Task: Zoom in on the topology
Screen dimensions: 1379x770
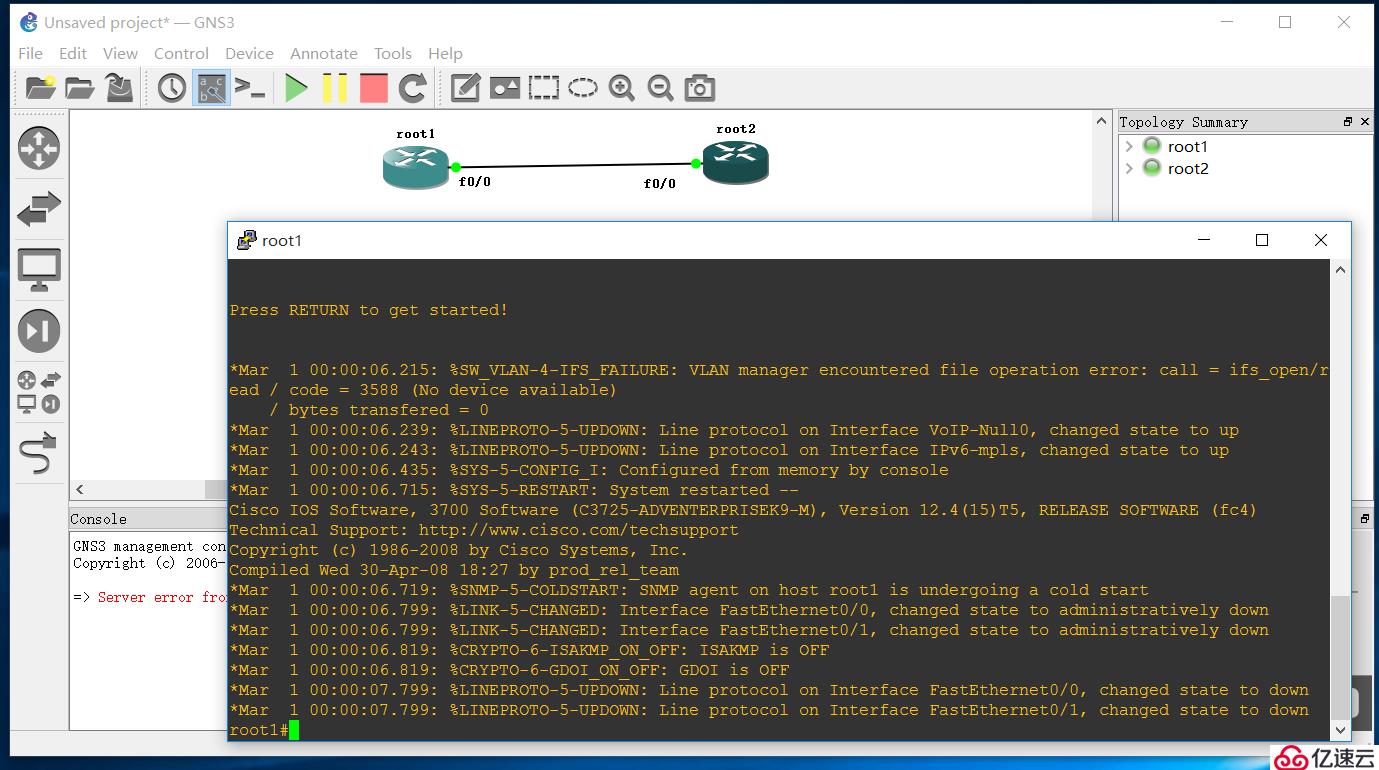Action: click(x=622, y=88)
